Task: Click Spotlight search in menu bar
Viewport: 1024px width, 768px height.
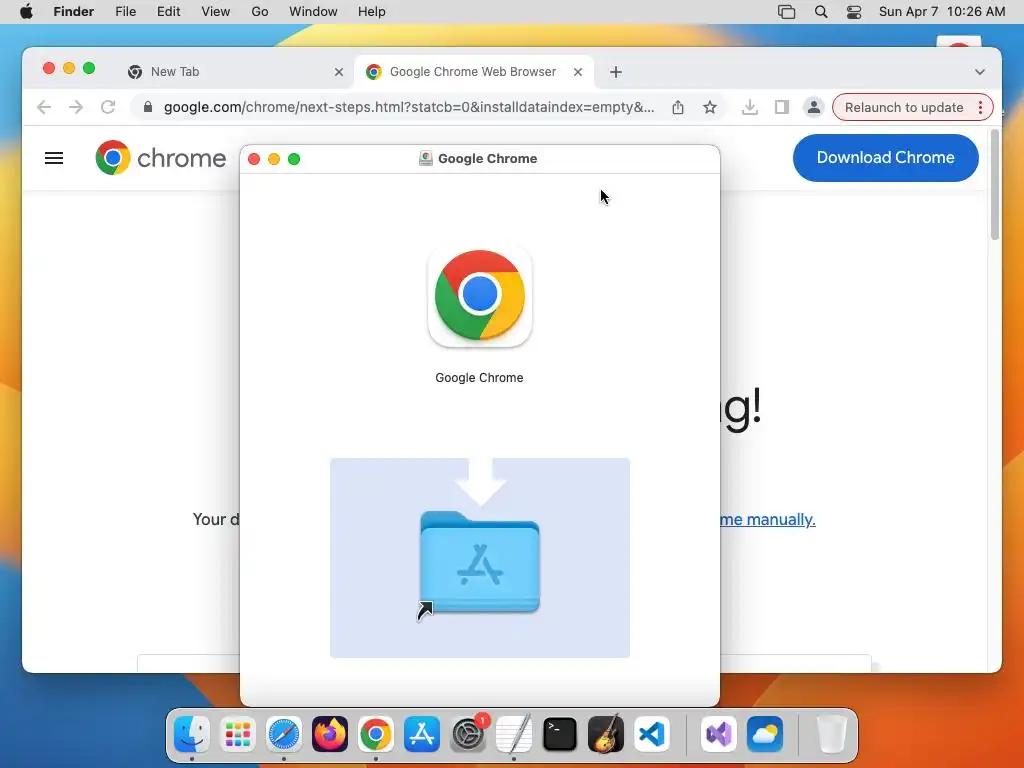Action: coord(821,12)
